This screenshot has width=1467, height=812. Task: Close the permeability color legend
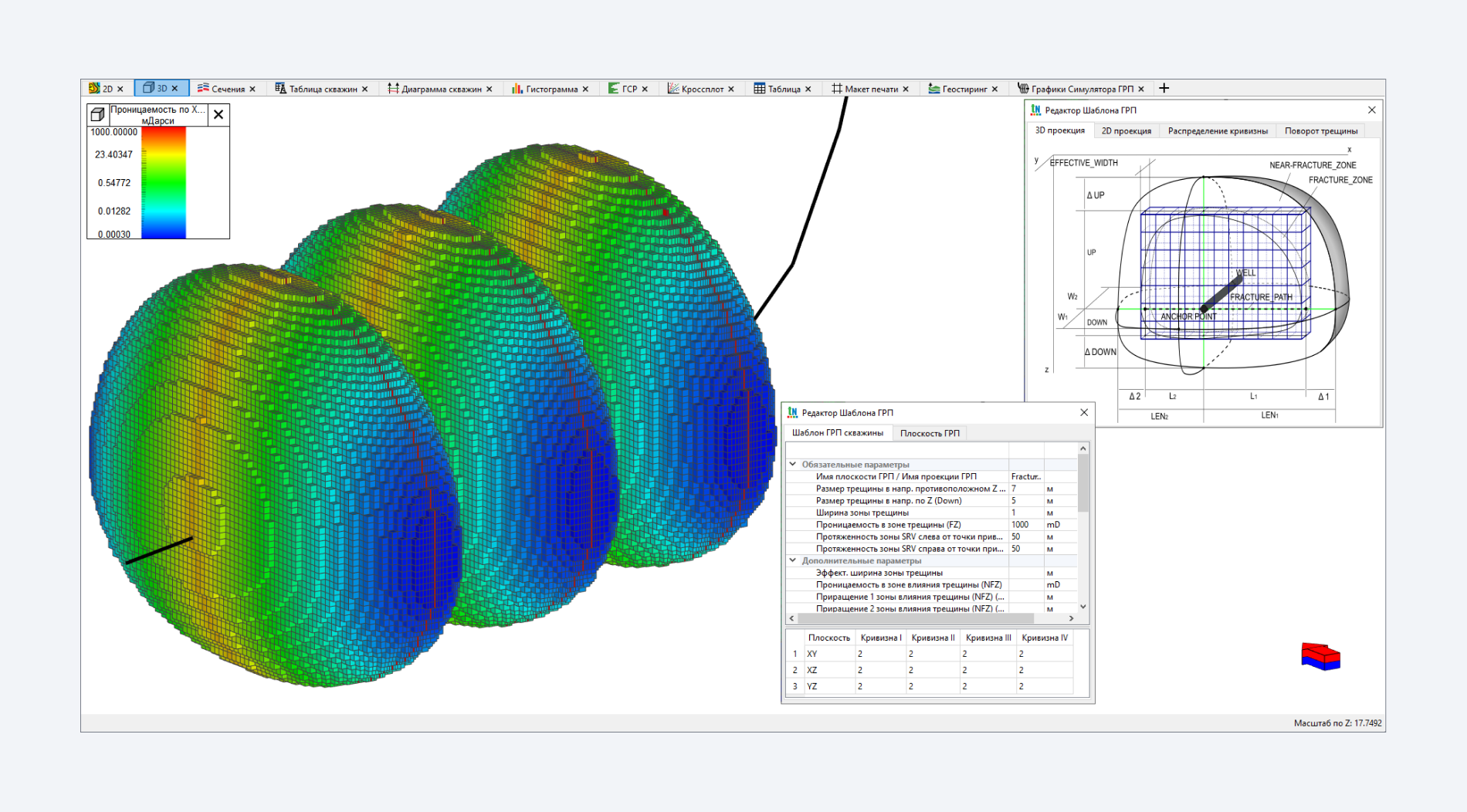pos(219,114)
